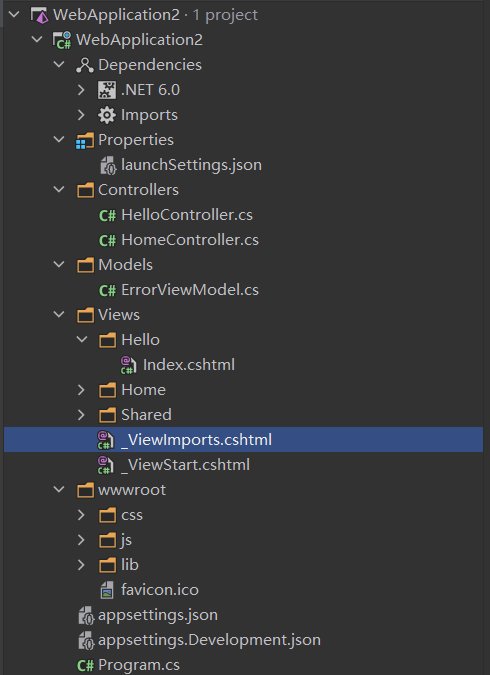The image size is (490, 675).
Task: Select ErrorViewModel.cs file
Action: pos(190,290)
